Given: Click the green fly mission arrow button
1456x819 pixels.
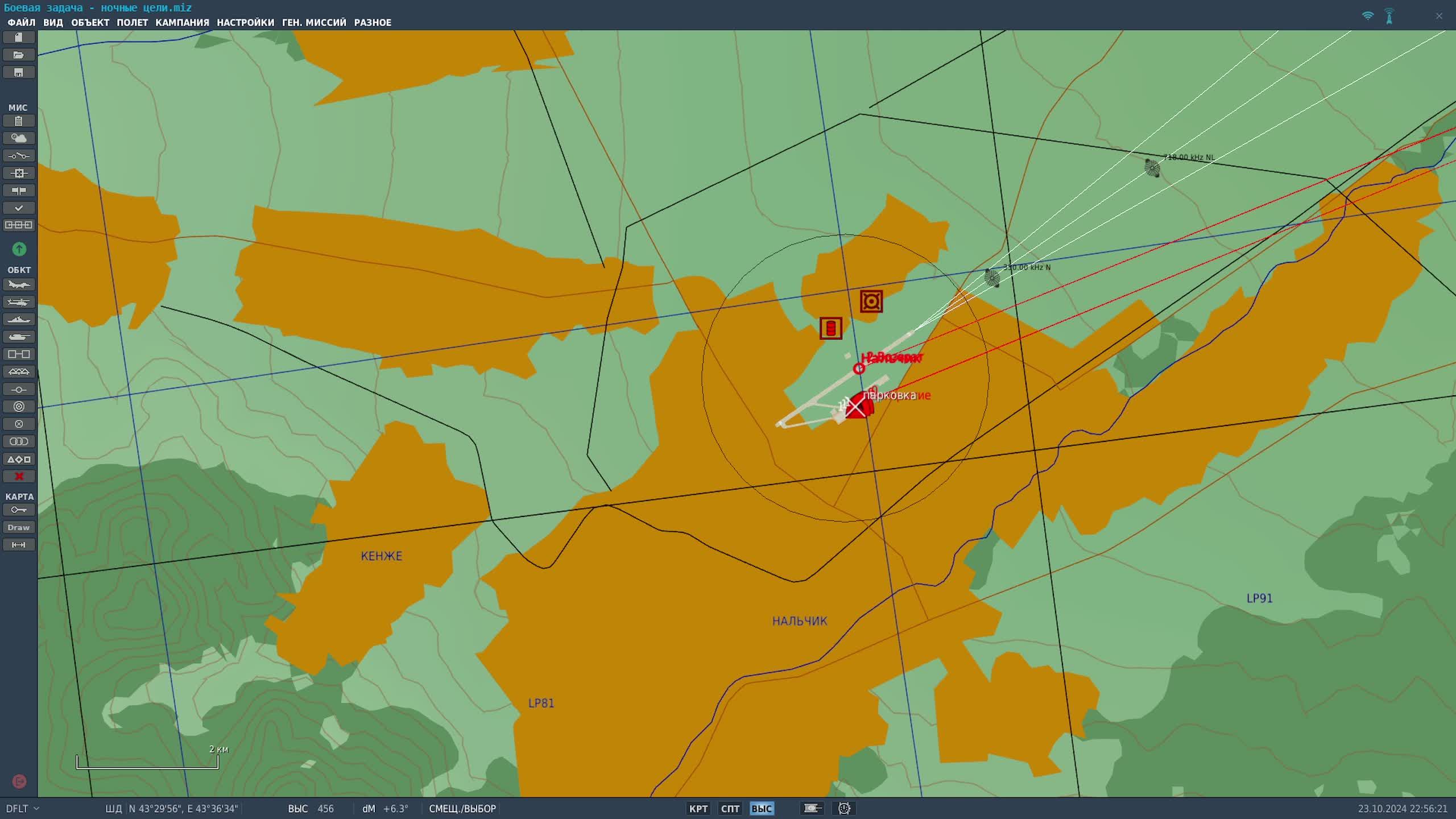Looking at the screenshot, I should [x=19, y=249].
